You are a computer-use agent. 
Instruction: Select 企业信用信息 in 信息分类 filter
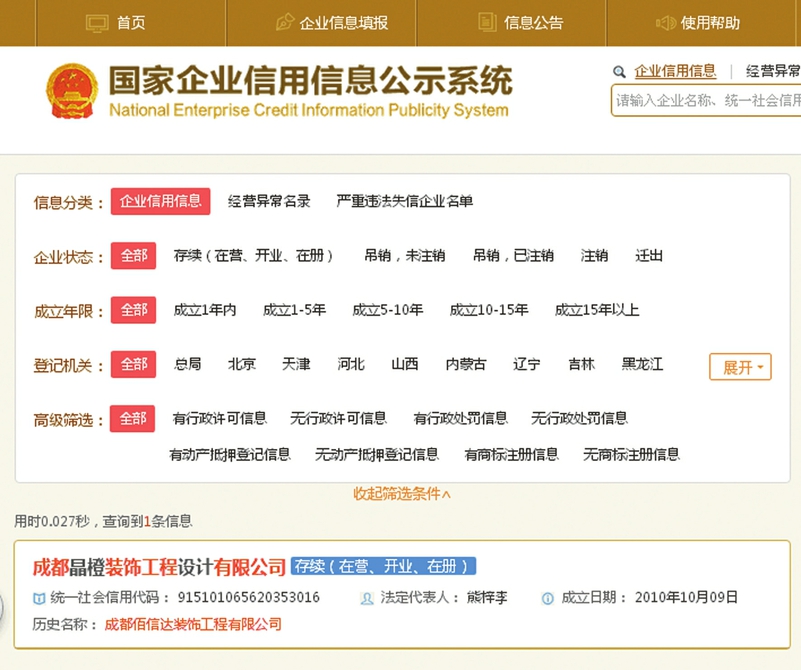[160, 201]
